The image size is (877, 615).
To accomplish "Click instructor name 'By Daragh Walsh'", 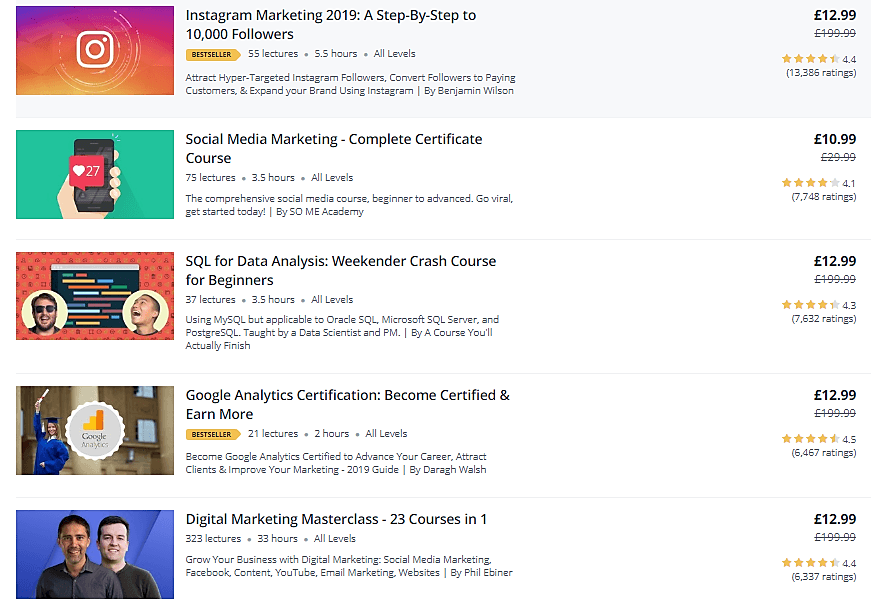I will point(447,470).
